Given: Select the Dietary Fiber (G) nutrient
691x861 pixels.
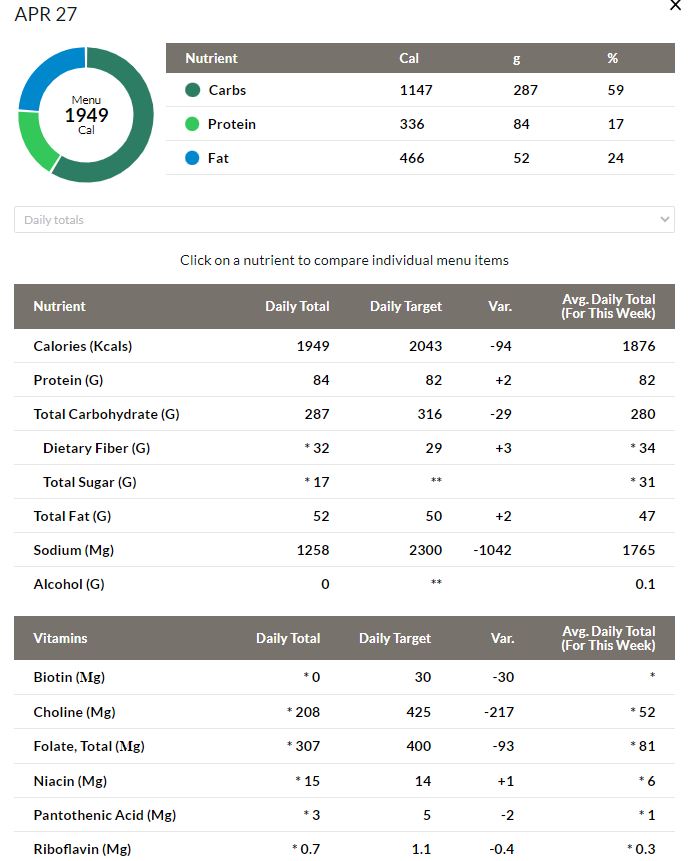Looking at the screenshot, I should coord(344,448).
